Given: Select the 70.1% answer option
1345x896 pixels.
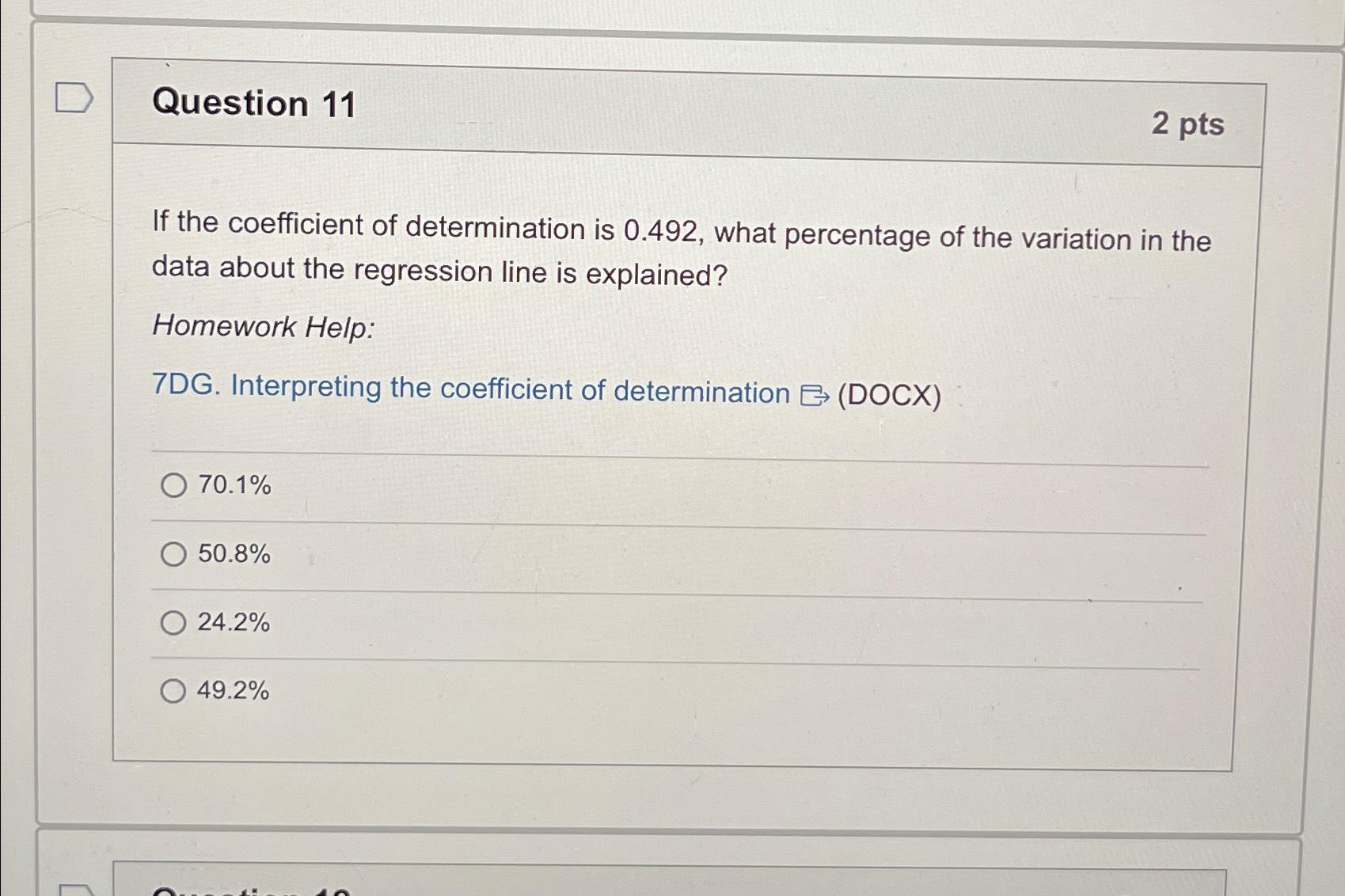Looking at the screenshot, I should pyautogui.click(x=173, y=485).
